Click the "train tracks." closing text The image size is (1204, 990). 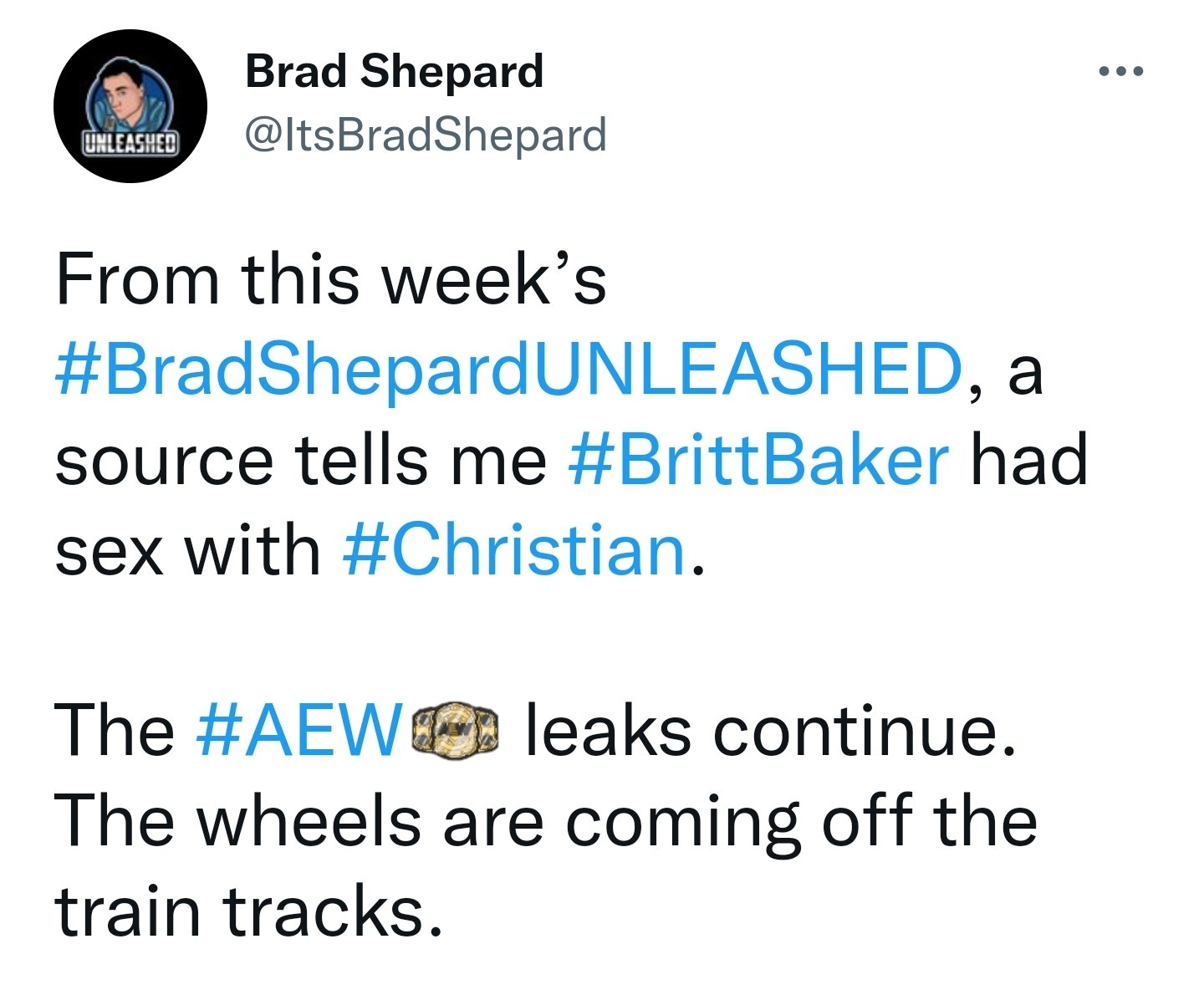pyautogui.click(x=248, y=911)
